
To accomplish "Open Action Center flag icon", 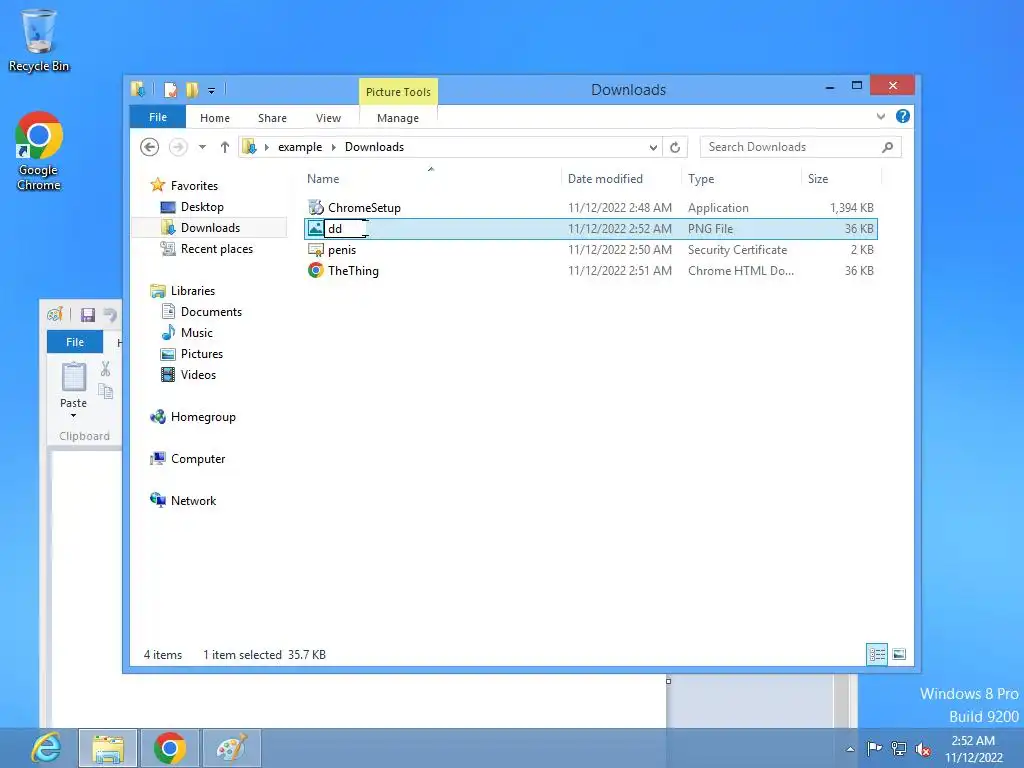I will [874, 748].
